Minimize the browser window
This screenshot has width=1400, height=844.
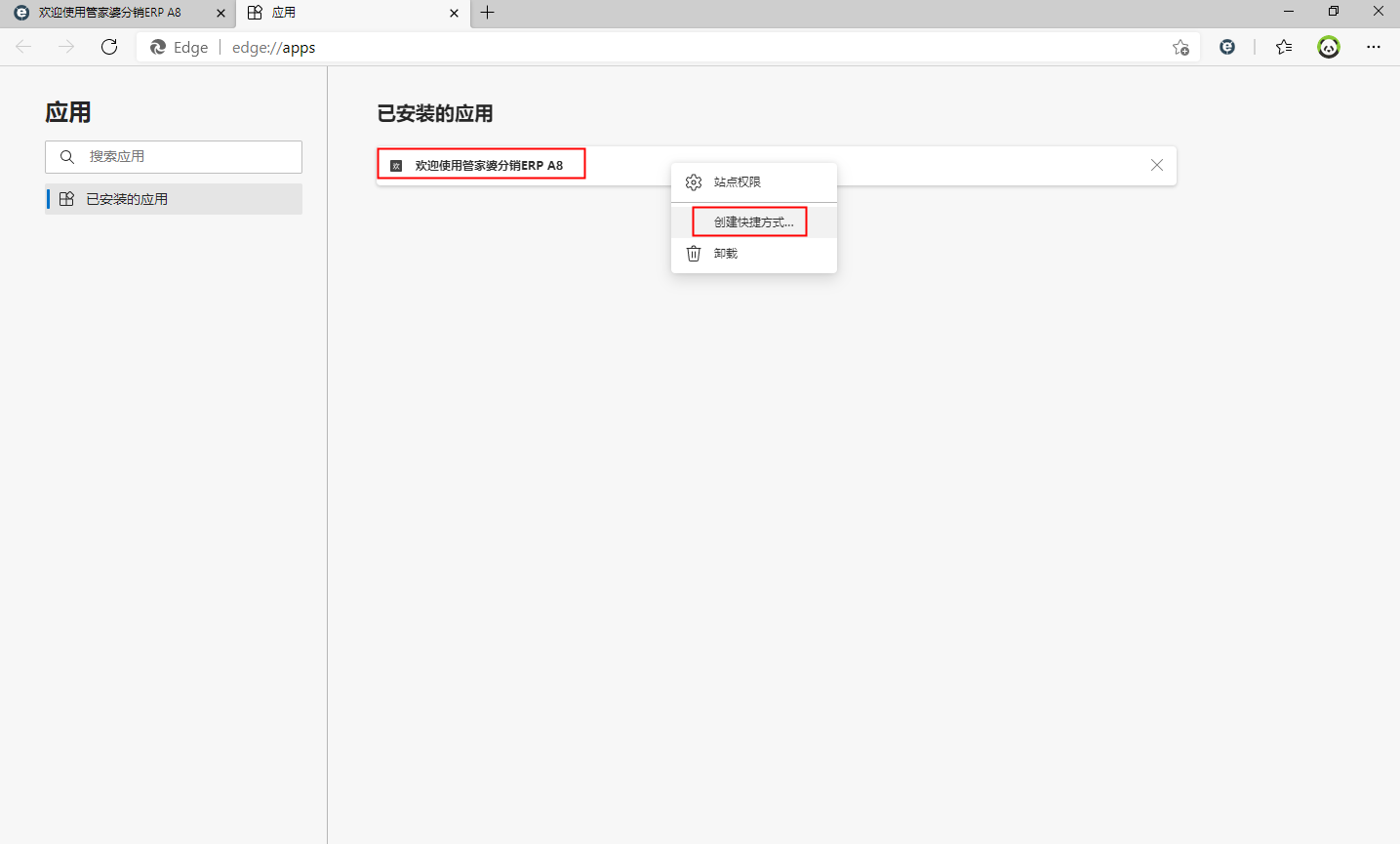click(1289, 12)
